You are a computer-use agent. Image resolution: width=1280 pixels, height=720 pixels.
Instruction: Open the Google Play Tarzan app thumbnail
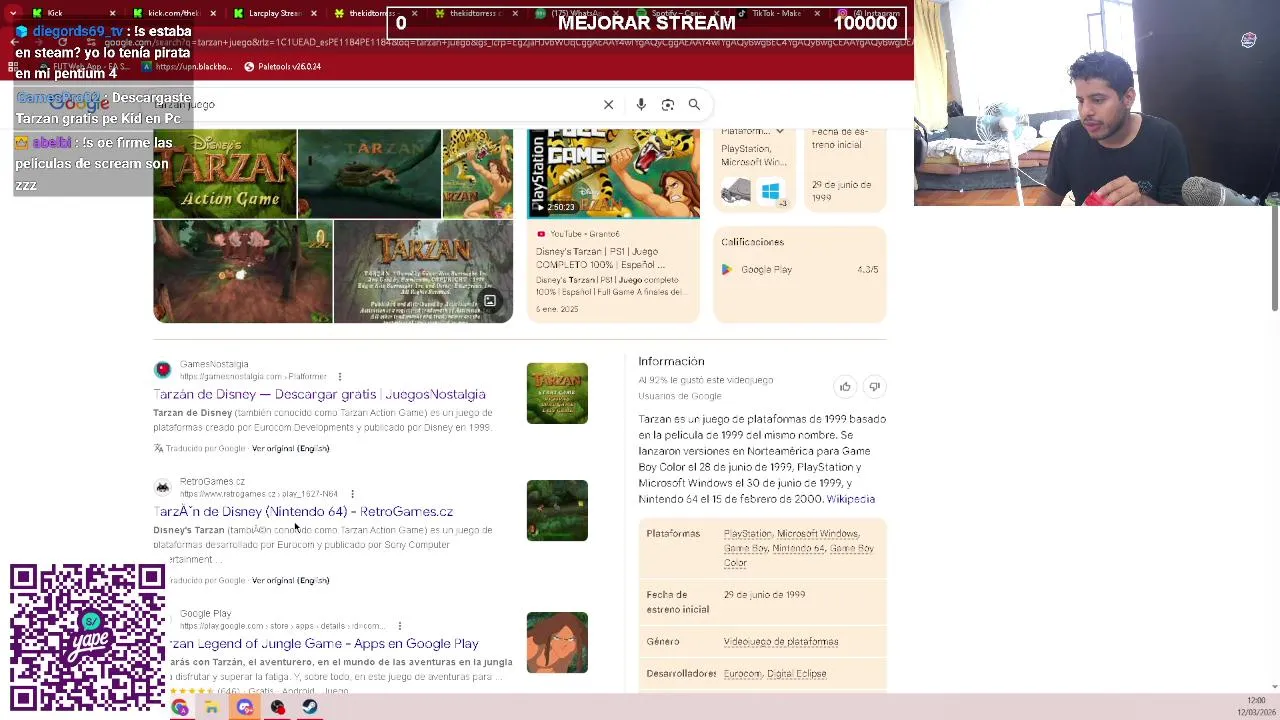pos(557,643)
